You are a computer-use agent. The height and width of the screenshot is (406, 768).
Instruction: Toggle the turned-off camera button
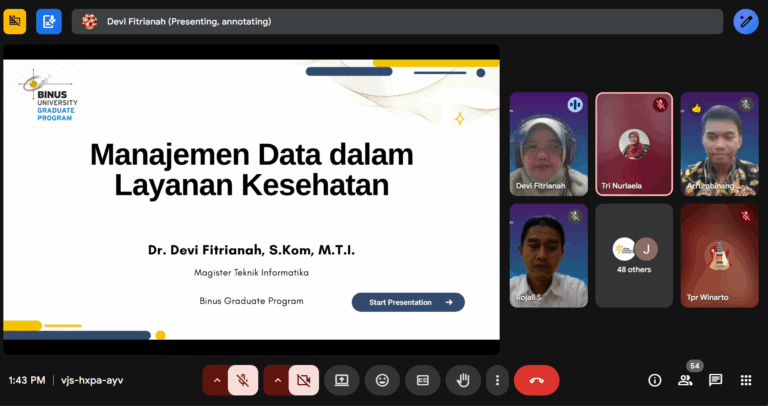tap(304, 380)
